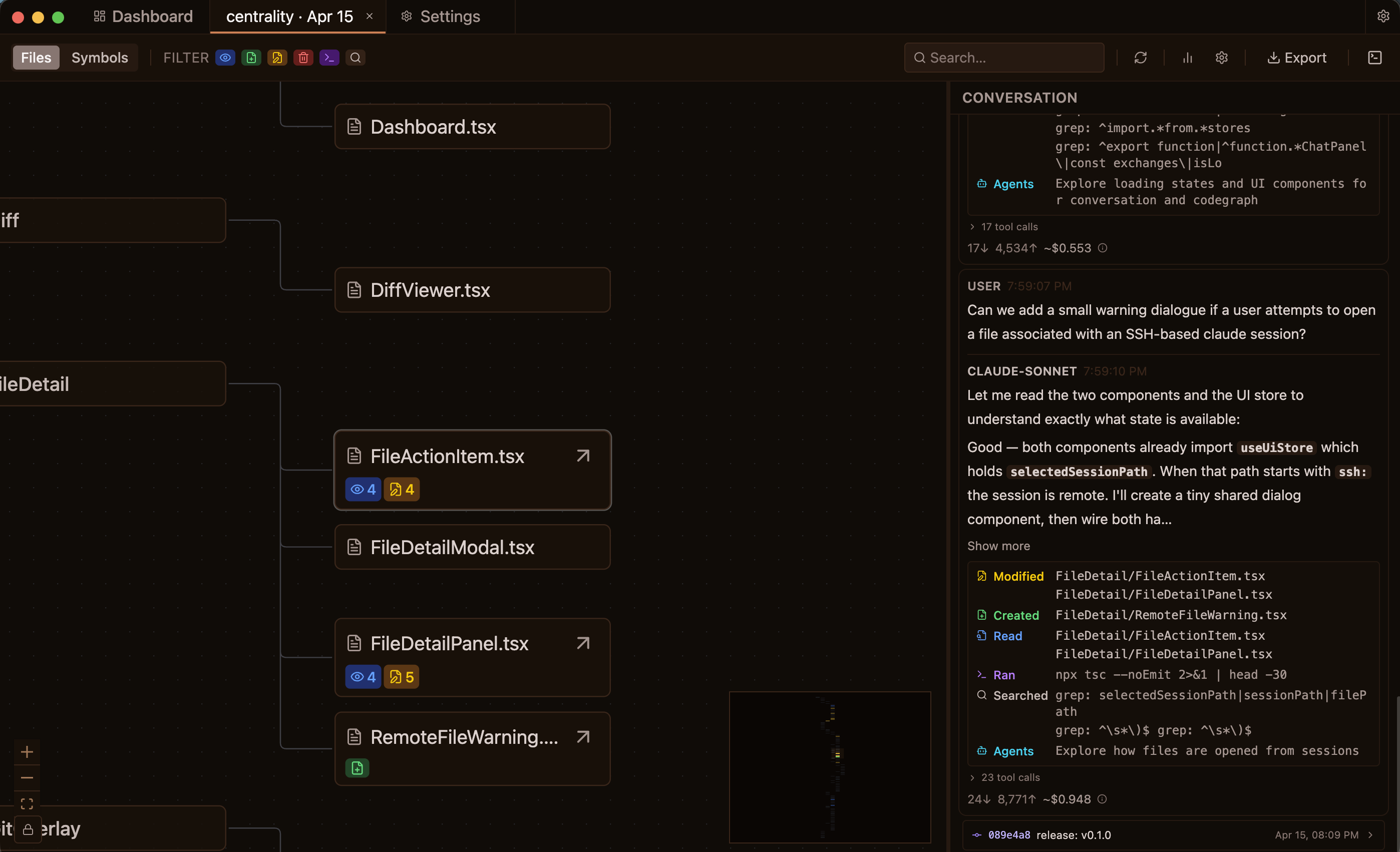Screen dimensions: 1400x852
Task: Toggle the search filter icon next to filters
Action: 356,58
